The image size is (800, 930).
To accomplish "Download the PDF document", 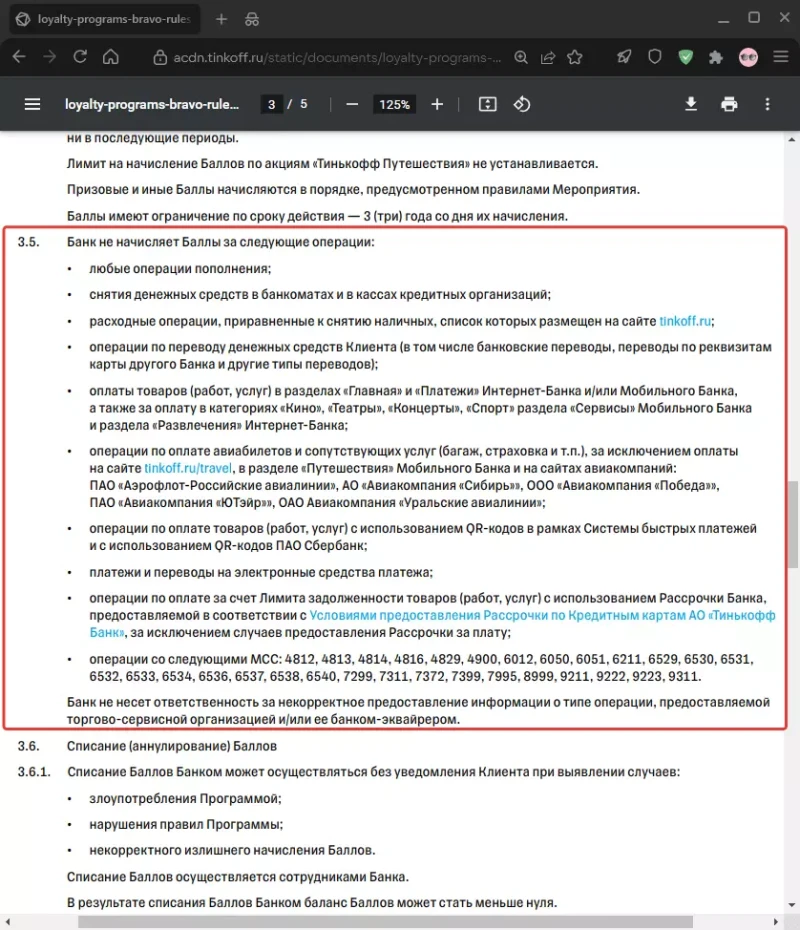I will pos(691,104).
